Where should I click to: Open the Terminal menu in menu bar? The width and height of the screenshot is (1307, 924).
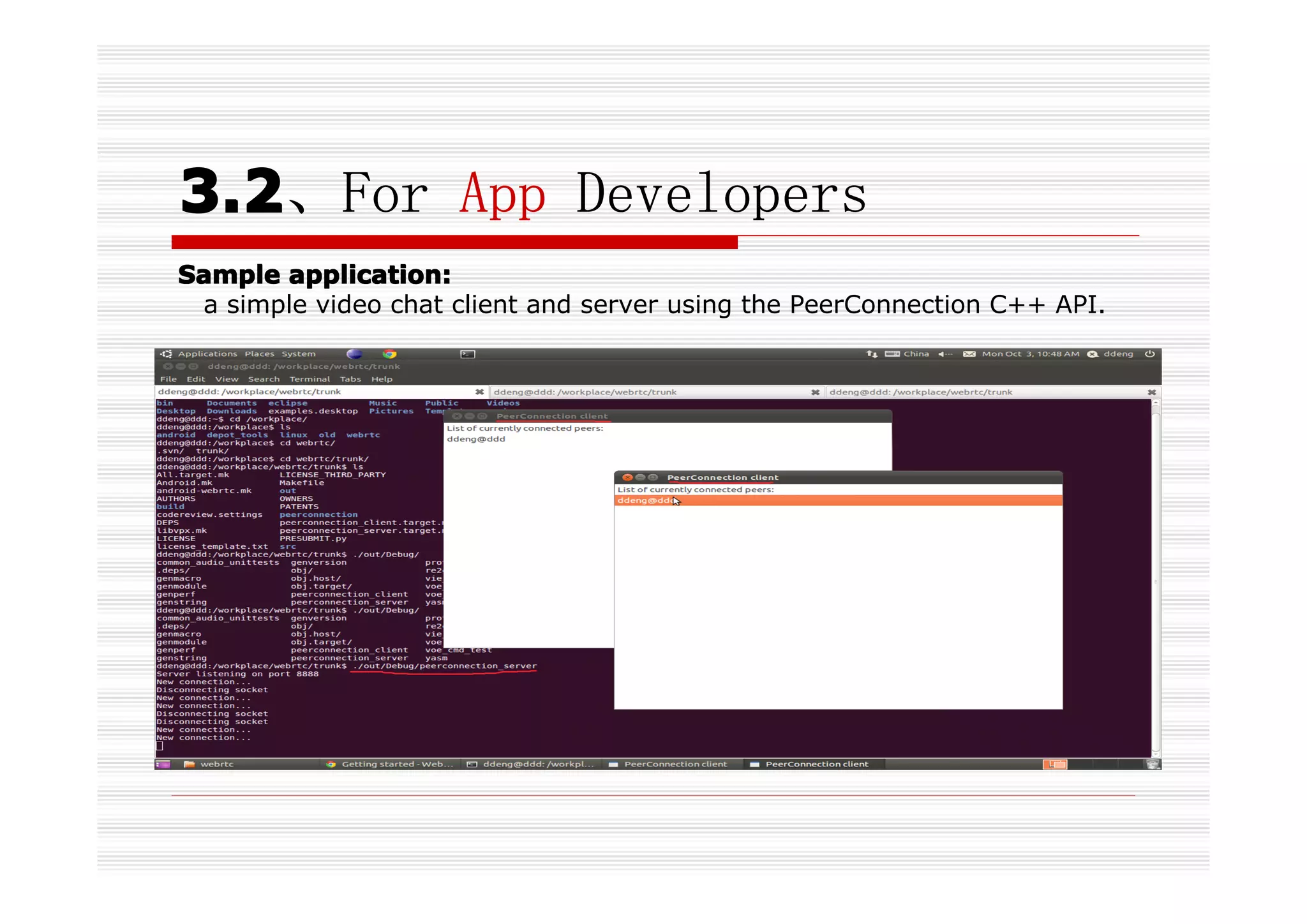(x=310, y=379)
